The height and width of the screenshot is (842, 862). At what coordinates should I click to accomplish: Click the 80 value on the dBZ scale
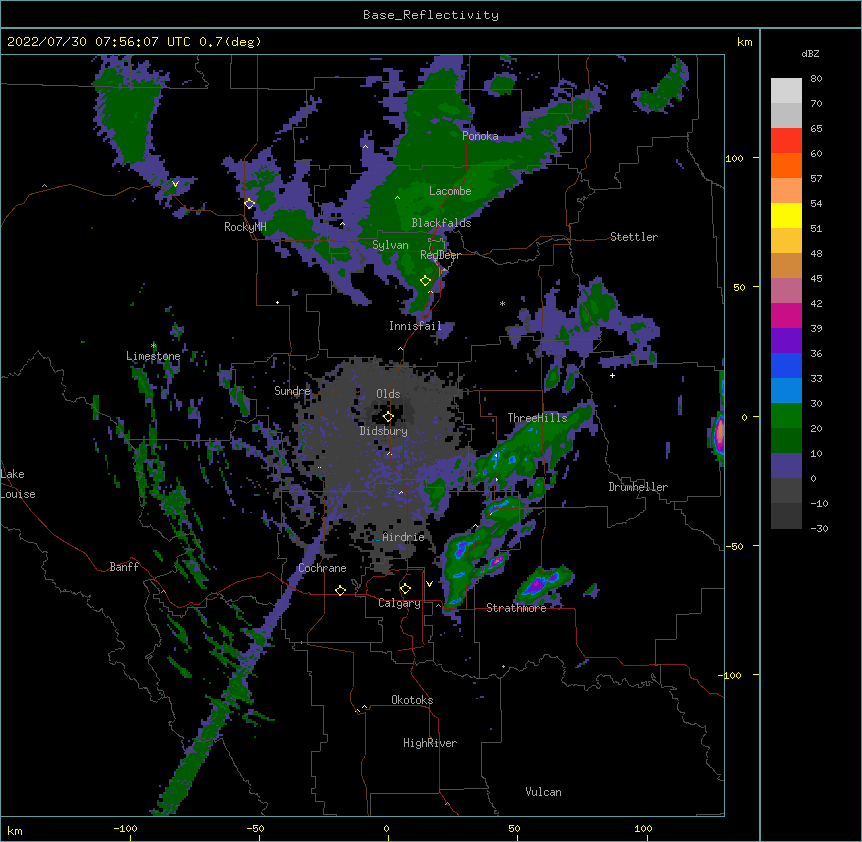[816, 79]
